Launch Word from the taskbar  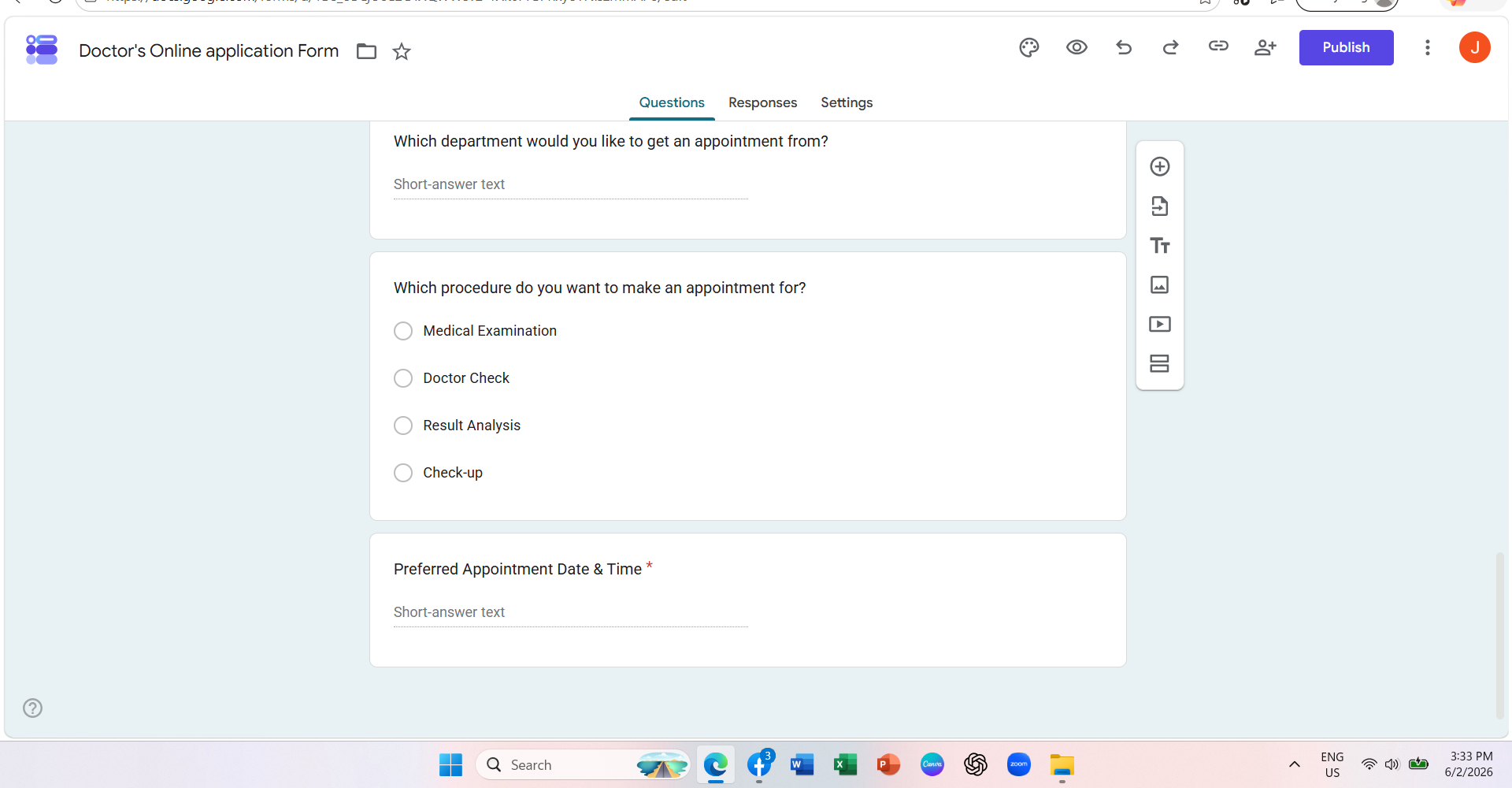point(802,764)
